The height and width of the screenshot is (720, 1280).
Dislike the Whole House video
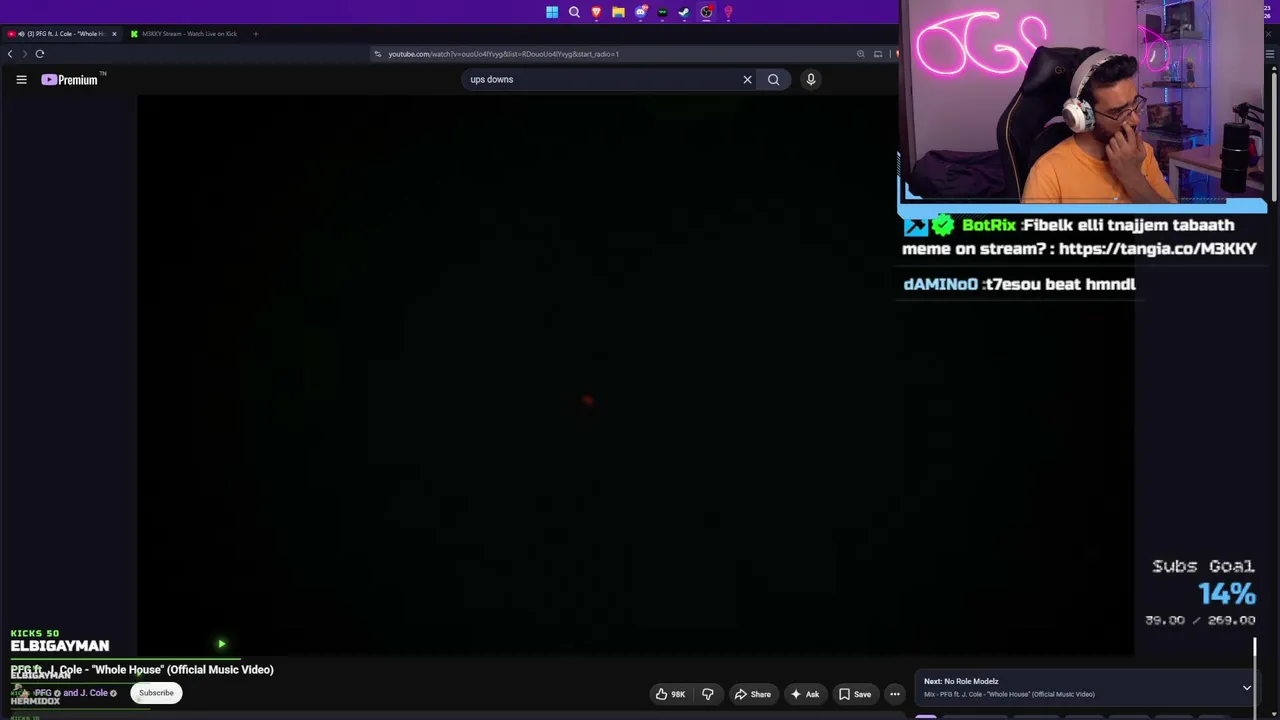point(708,694)
